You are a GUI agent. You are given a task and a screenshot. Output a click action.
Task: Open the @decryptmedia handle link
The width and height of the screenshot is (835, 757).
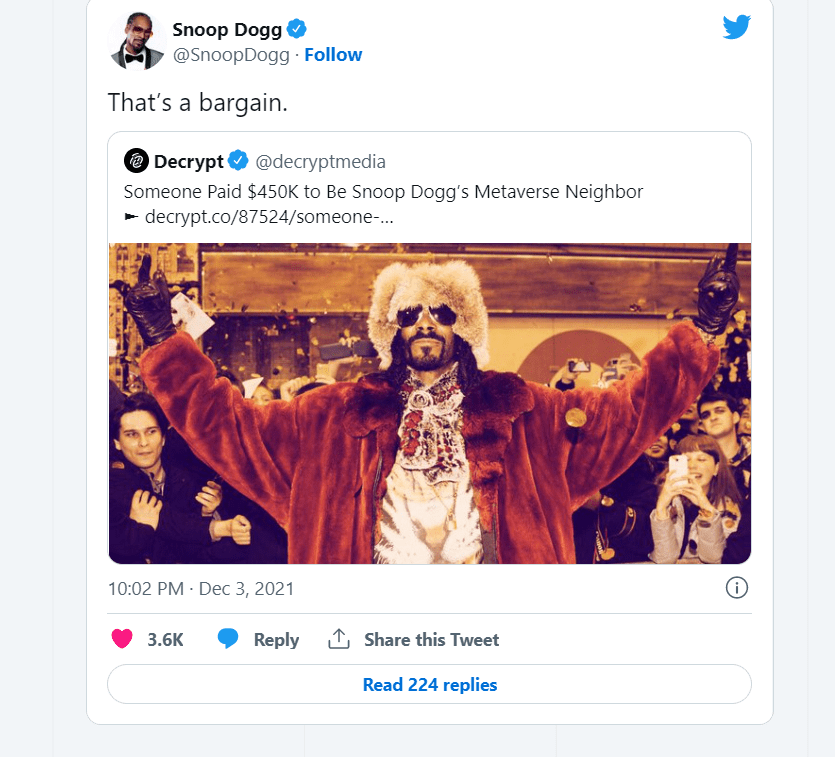coord(320,161)
